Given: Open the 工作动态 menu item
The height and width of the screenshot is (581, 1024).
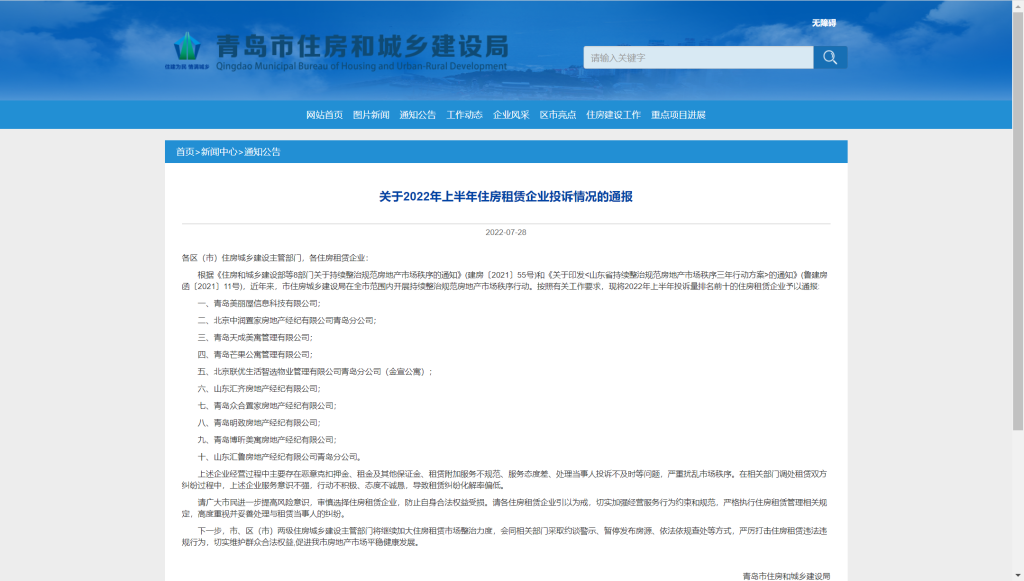Looking at the screenshot, I should pos(464,115).
